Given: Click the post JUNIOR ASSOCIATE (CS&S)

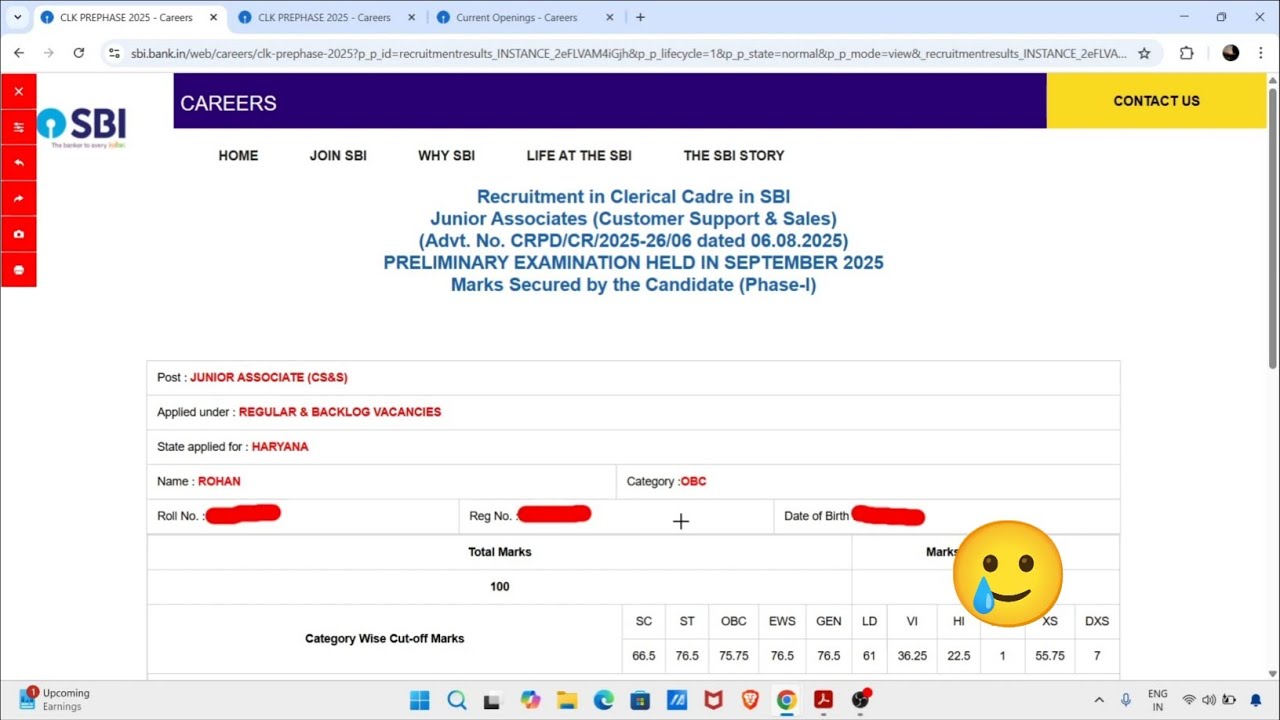Looking at the screenshot, I should click(x=269, y=377).
